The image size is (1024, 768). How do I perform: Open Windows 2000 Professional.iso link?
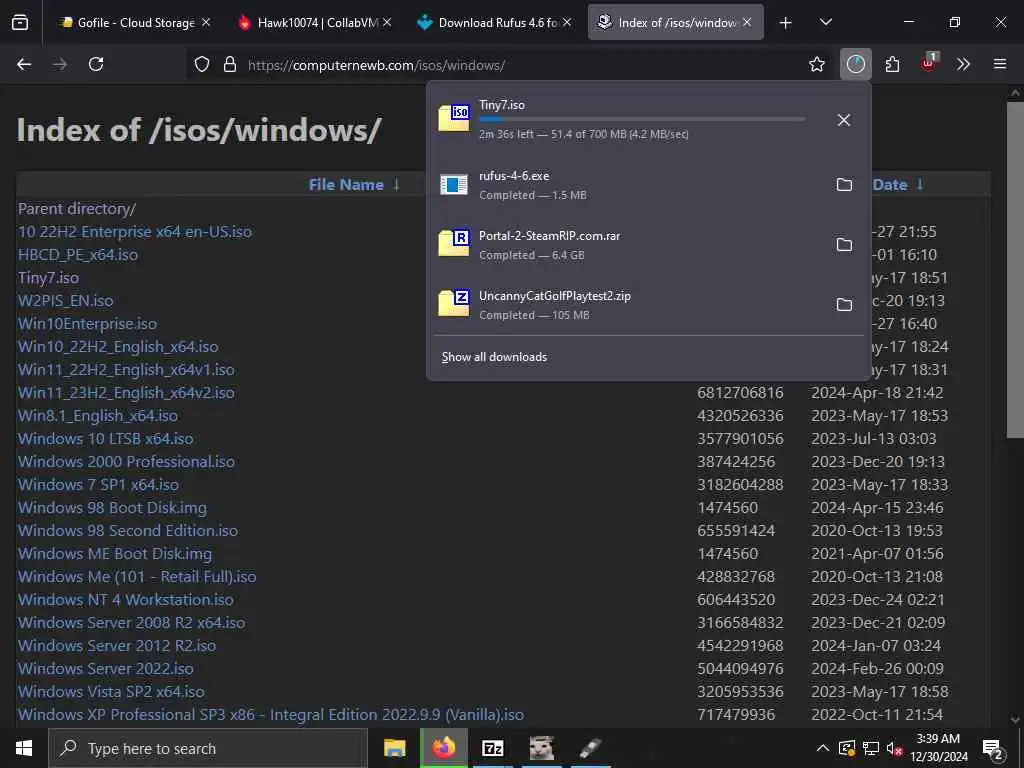127,461
